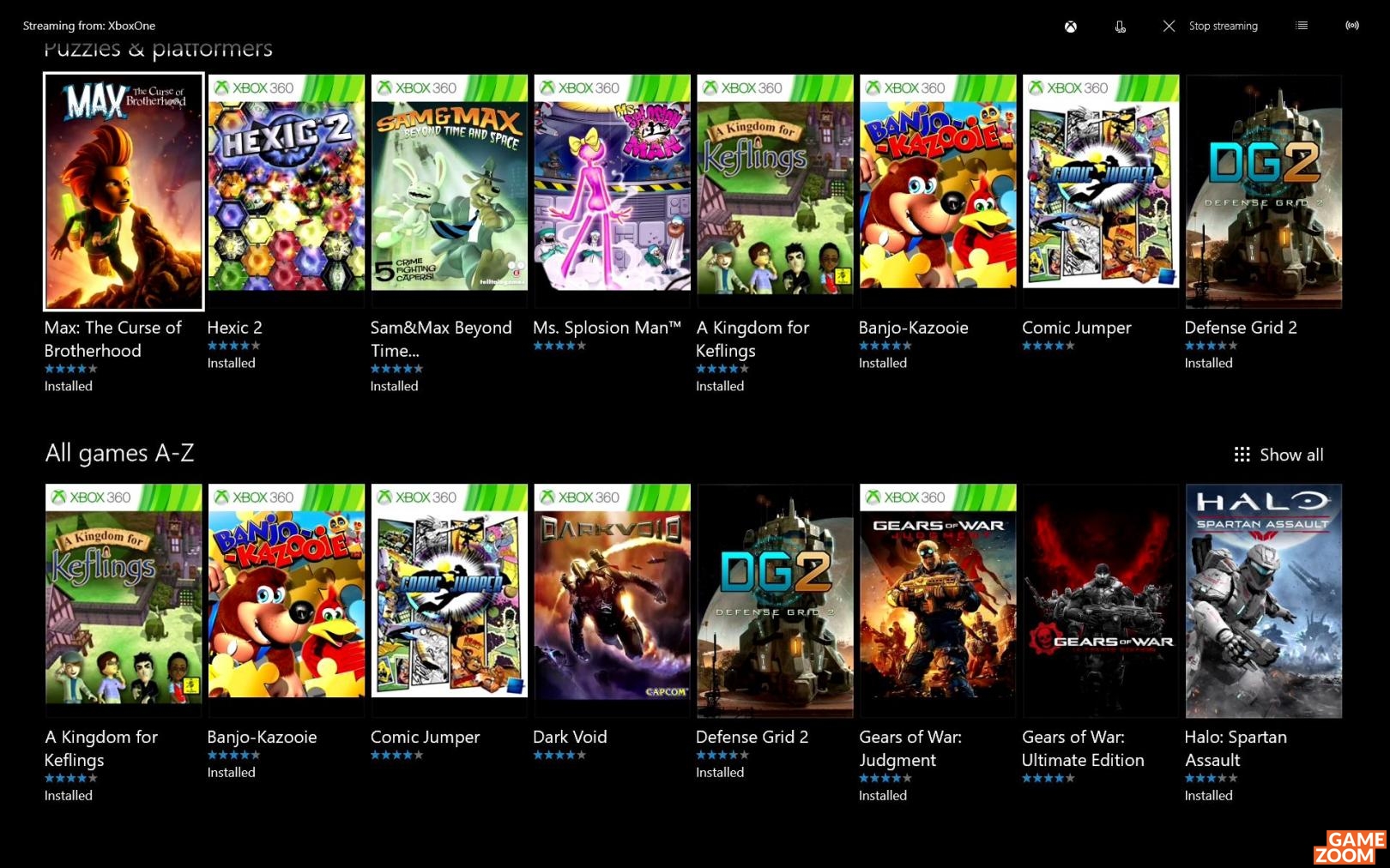The height and width of the screenshot is (868, 1390).
Task: Select the Sam & Max Beyond Time and Space cover
Action: pos(450,191)
